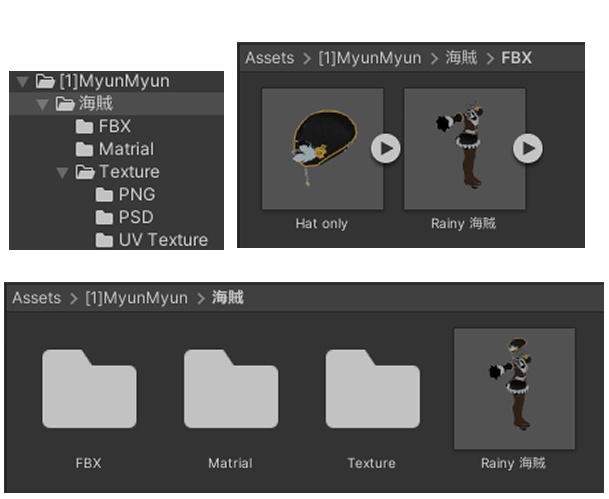Click [1]MyunMyun in the lower breadcrumb path

point(137,298)
